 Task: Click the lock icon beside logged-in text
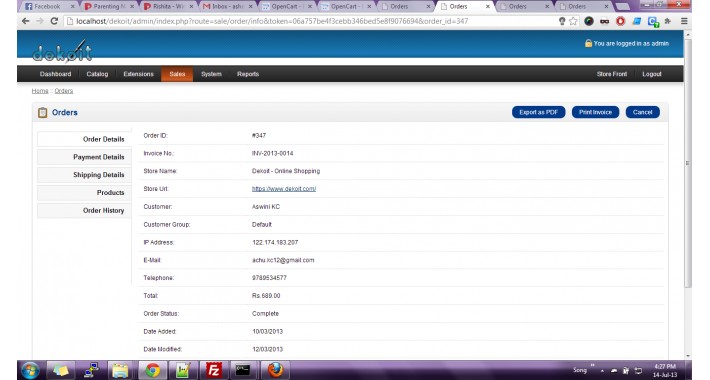pos(588,43)
